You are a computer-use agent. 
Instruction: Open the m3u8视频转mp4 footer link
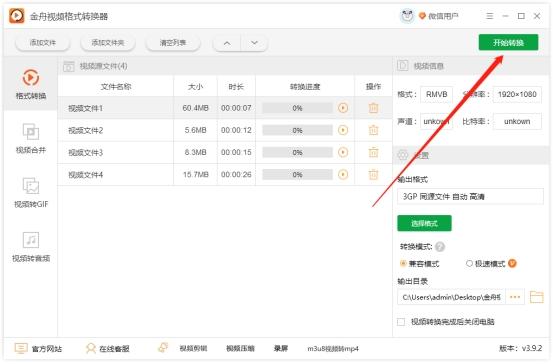tap(333, 348)
